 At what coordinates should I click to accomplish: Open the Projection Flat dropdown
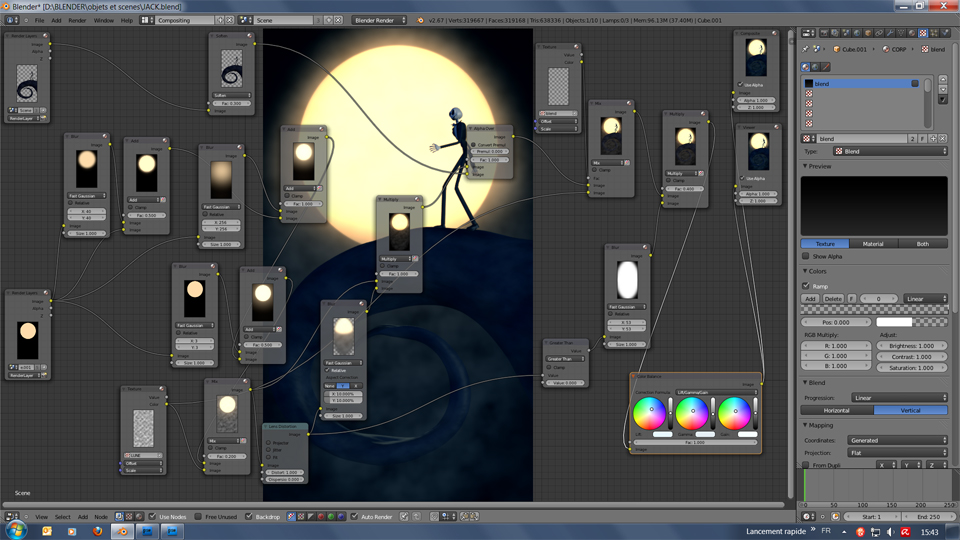[x=898, y=452]
